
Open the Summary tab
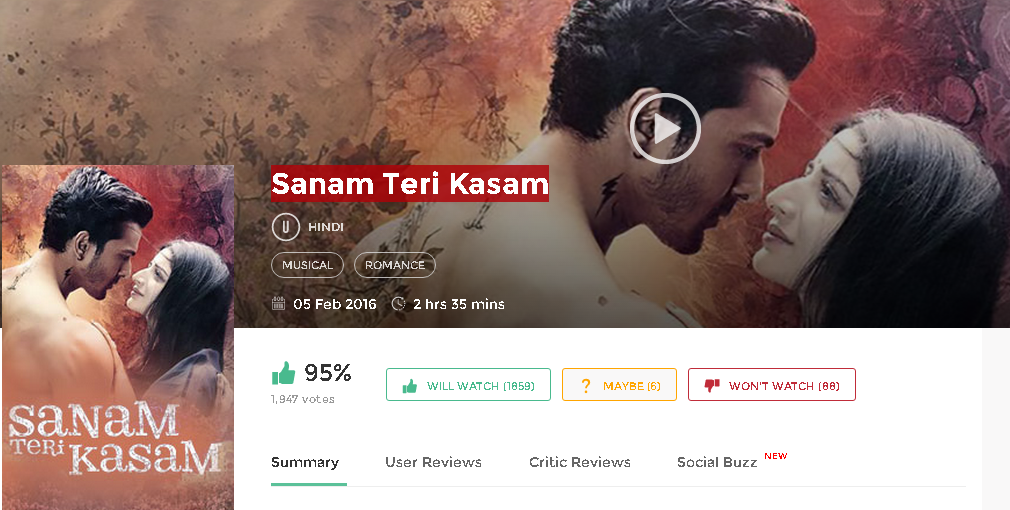click(x=305, y=462)
